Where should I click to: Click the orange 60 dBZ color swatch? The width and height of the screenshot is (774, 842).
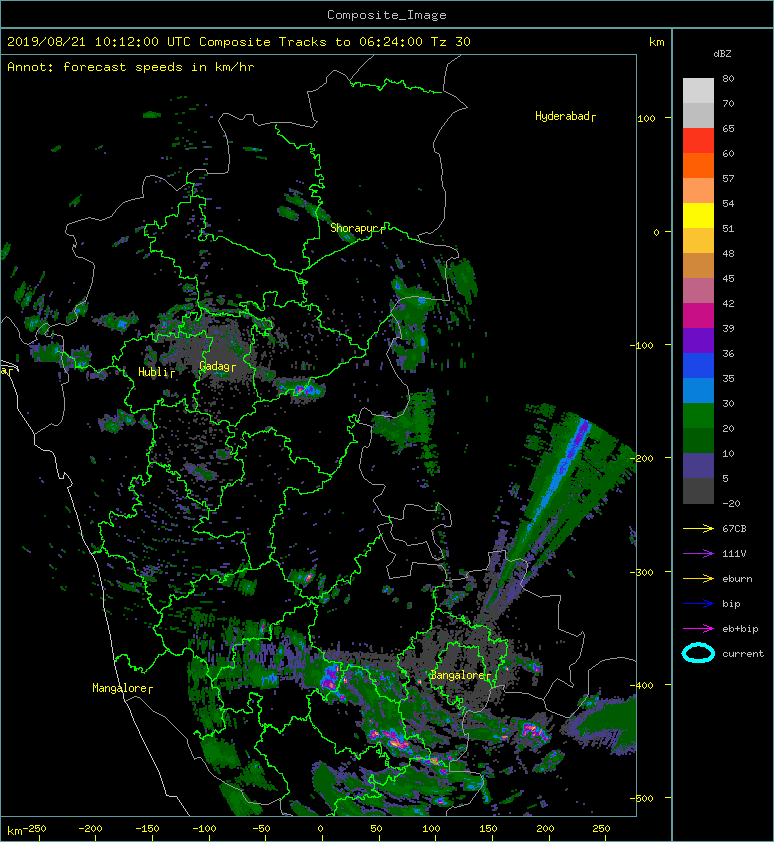point(698,165)
